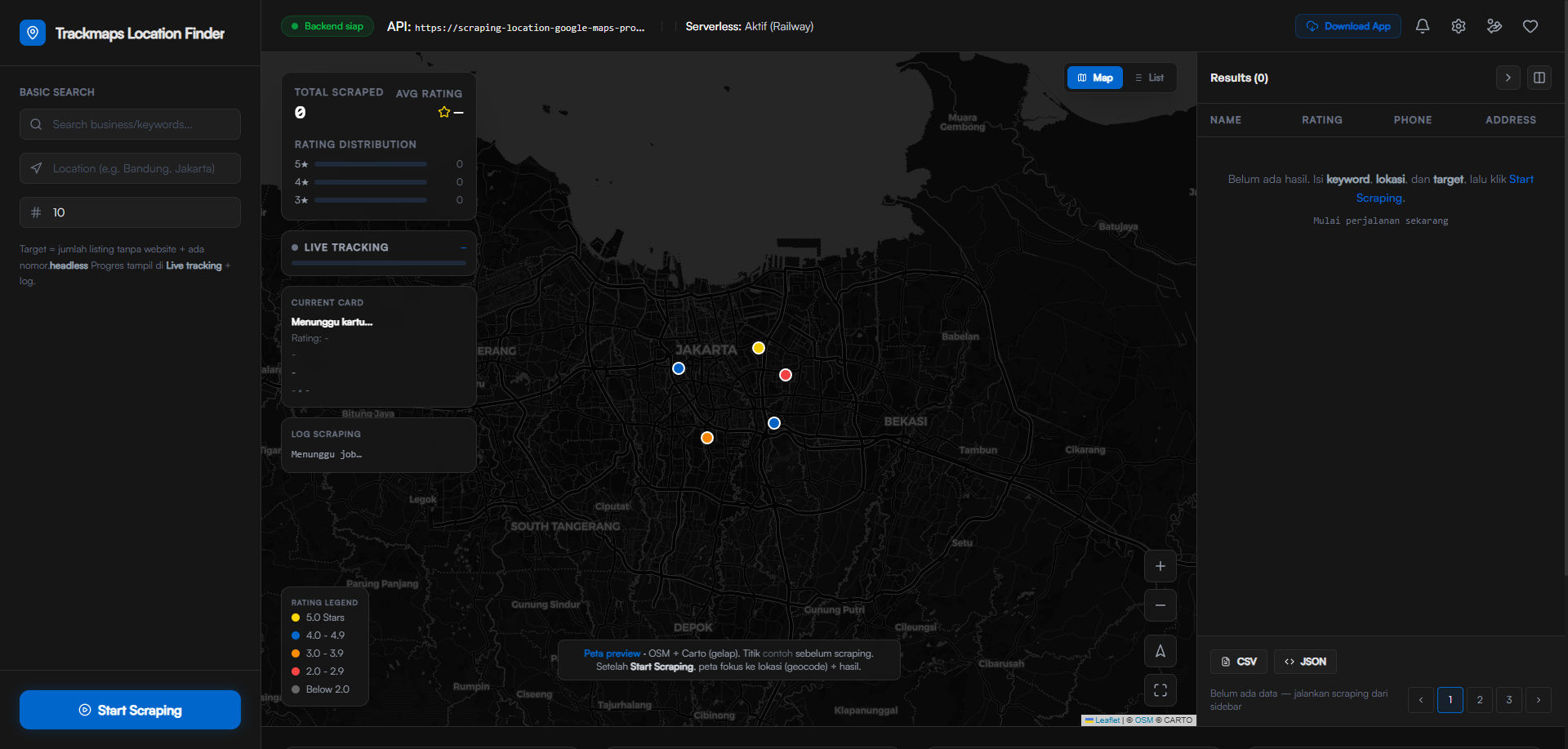Export results as JSON
Screen dimensions: 1568x749
click(1305, 662)
